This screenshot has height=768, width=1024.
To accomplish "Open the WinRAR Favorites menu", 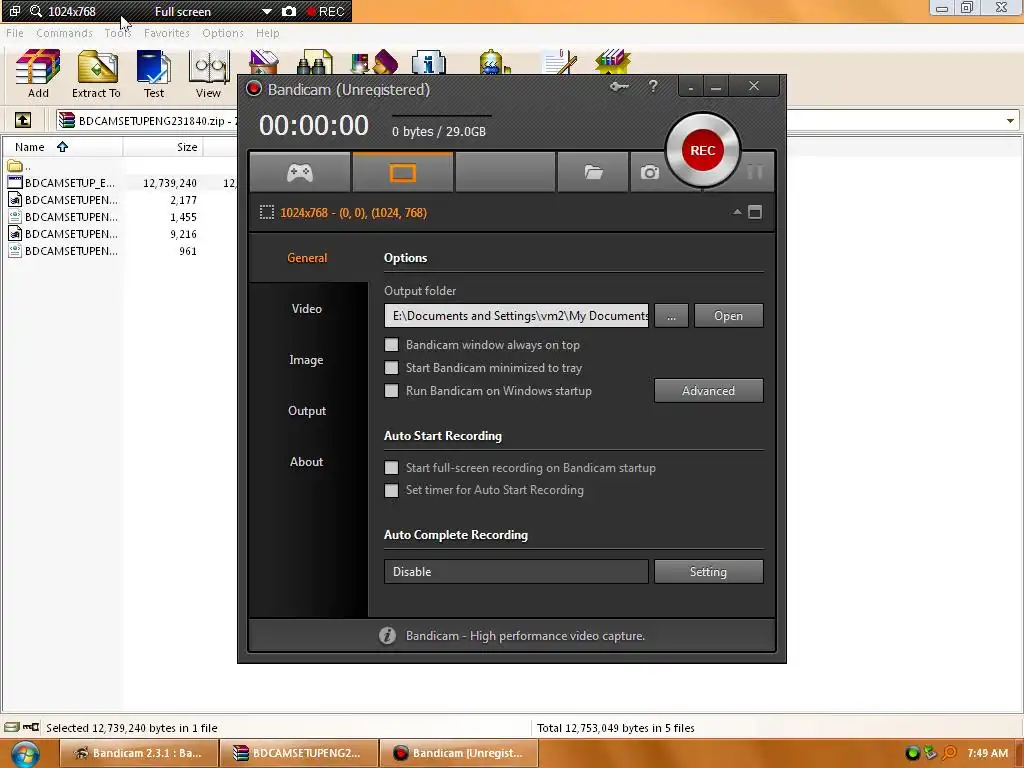I will pos(167,33).
